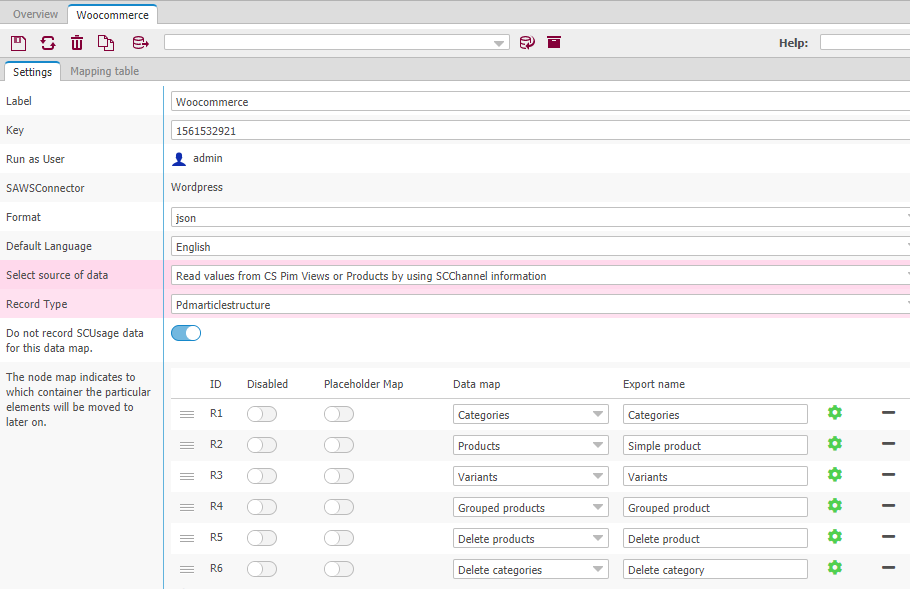Click the database export toolbar icon
The height and width of the screenshot is (589, 910).
(x=140, y=43)
